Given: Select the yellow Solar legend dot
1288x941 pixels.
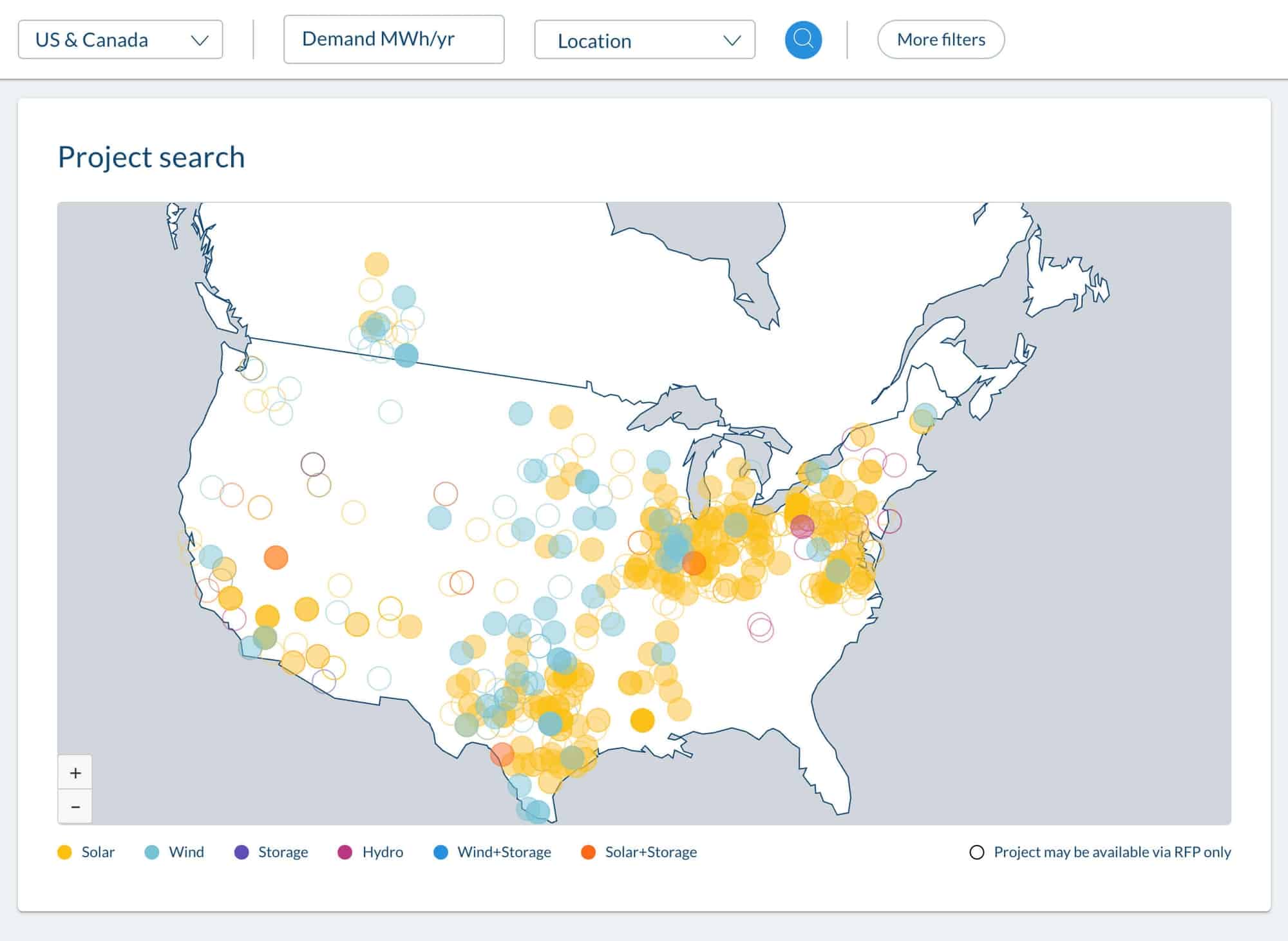Looking at the screenshot, I should click(64, 851).
